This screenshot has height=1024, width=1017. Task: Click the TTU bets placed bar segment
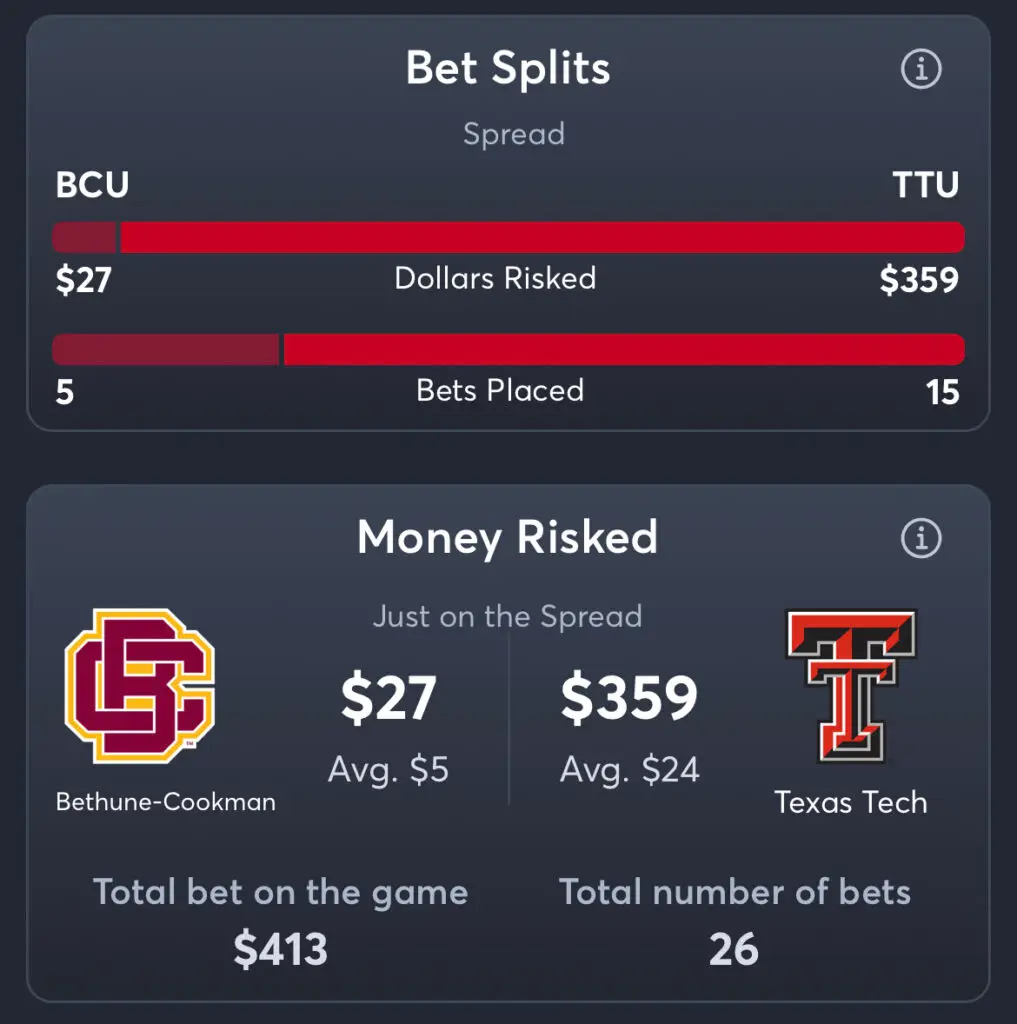(624, 349)
